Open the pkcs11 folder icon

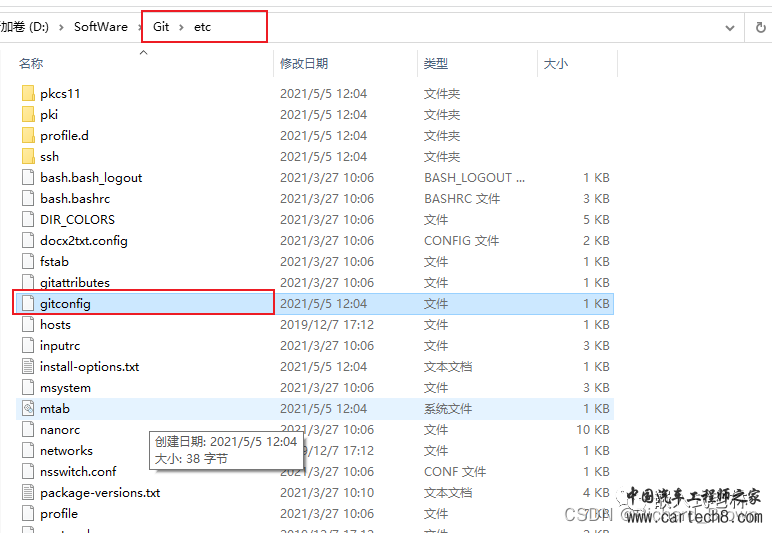point(28,94)
